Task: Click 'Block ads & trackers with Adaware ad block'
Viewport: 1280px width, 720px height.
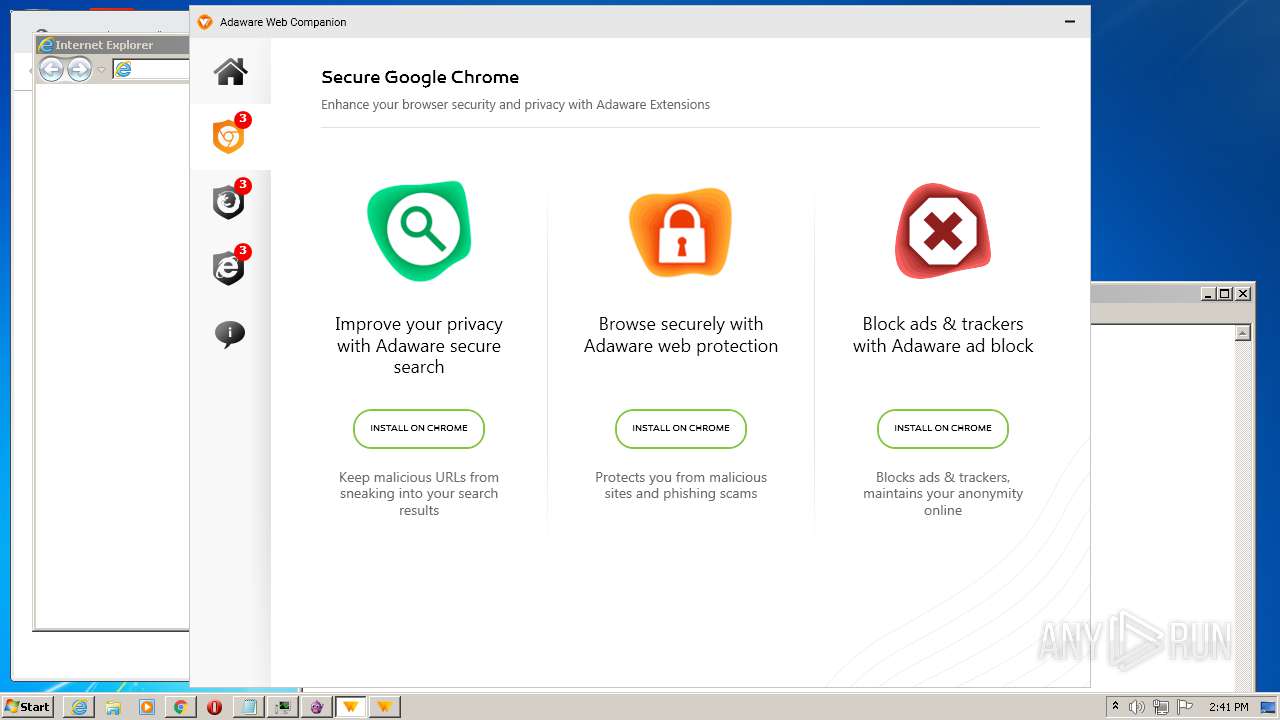Action: (943, 335)
